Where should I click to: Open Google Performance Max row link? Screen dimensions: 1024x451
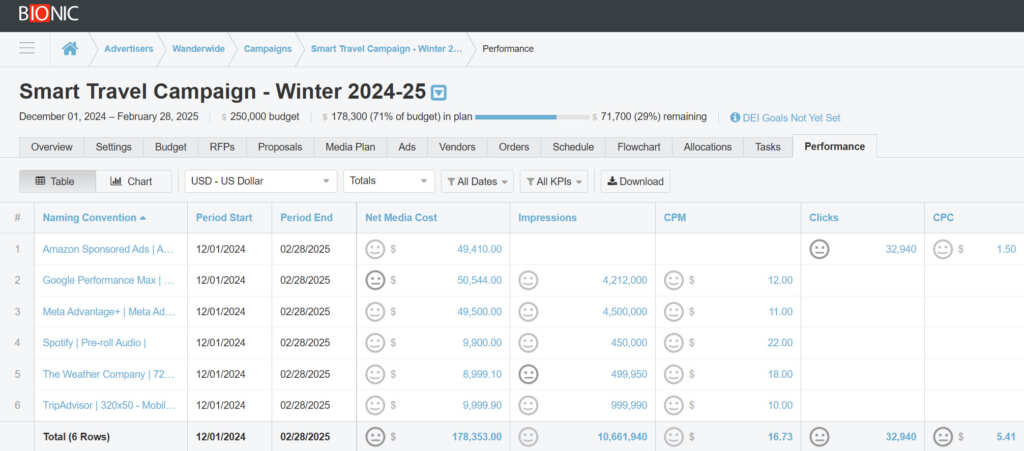point(108,280)
